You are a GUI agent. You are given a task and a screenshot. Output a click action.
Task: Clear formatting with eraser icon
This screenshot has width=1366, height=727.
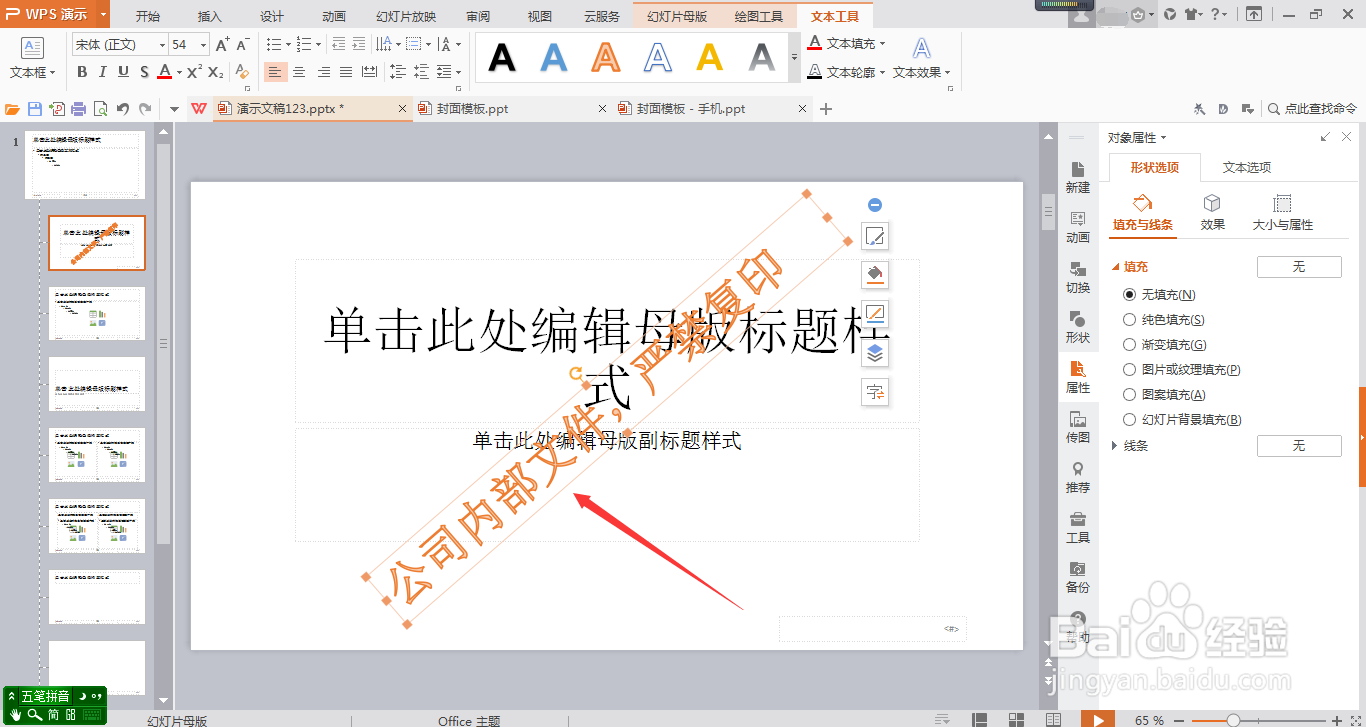241,72
